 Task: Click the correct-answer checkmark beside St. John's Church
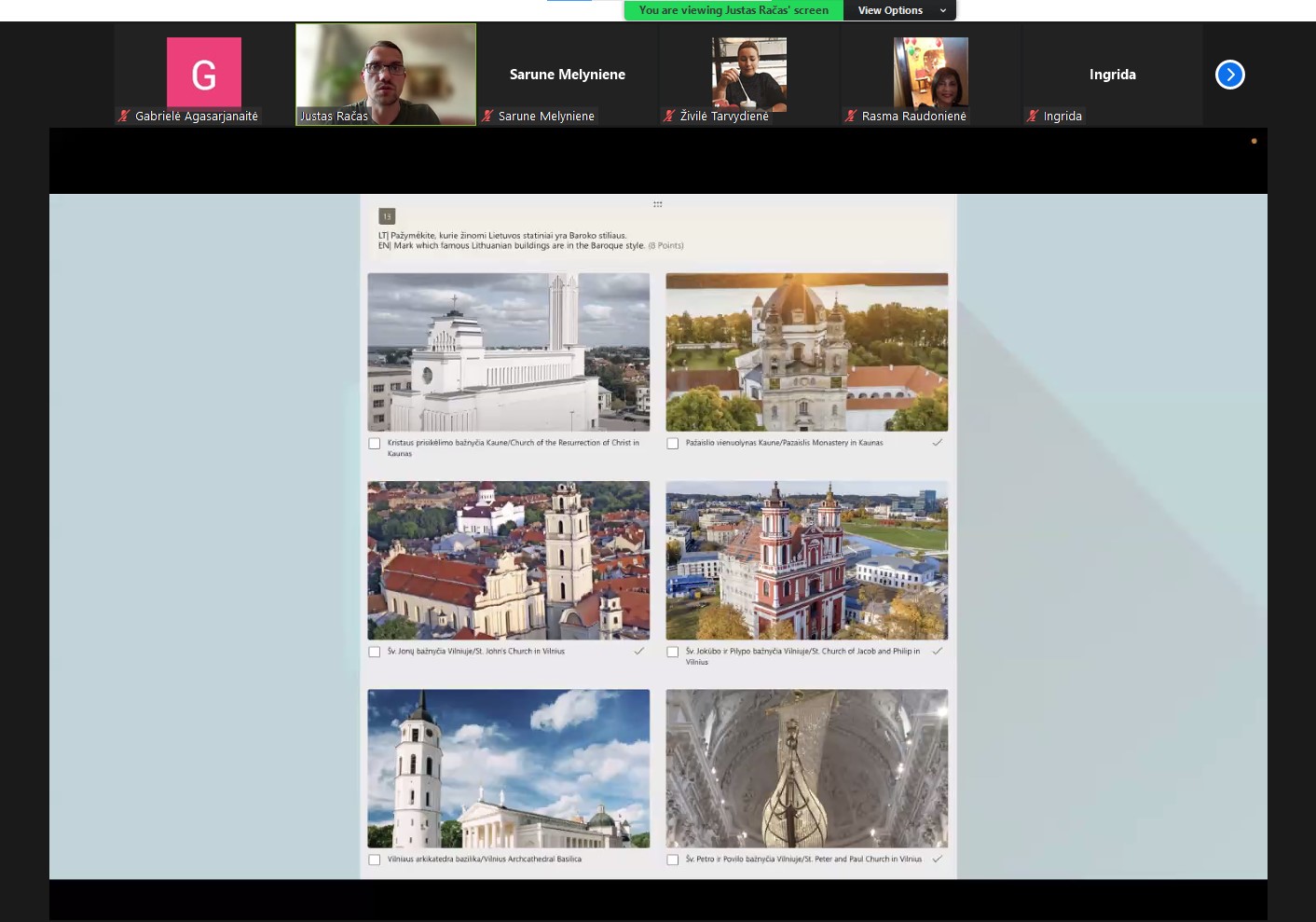(x=639, y=651)
